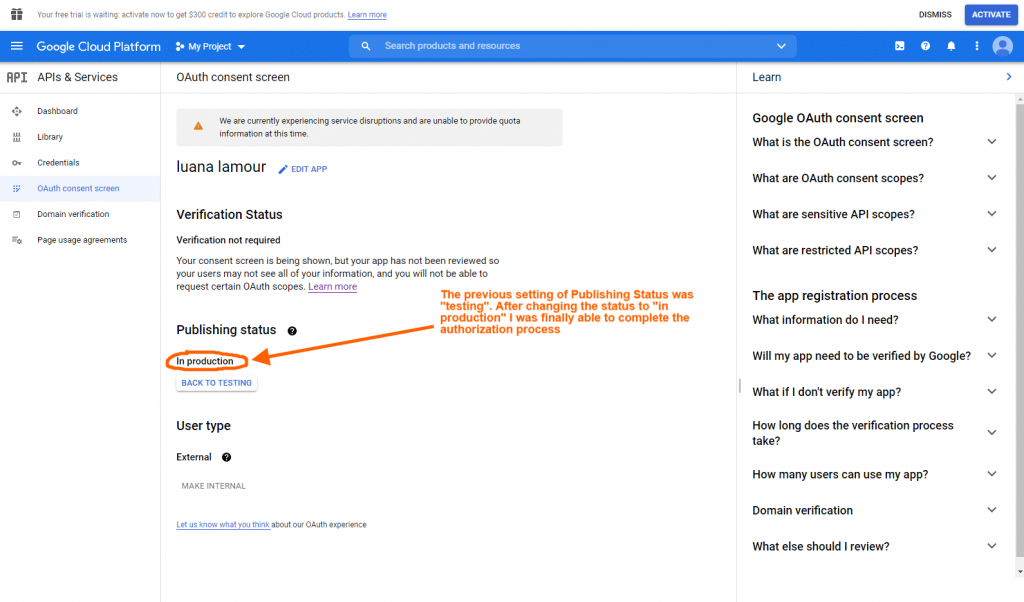Click the 'luana lamour' app name
1024x602 pixels.
click(x=221, y=167)
